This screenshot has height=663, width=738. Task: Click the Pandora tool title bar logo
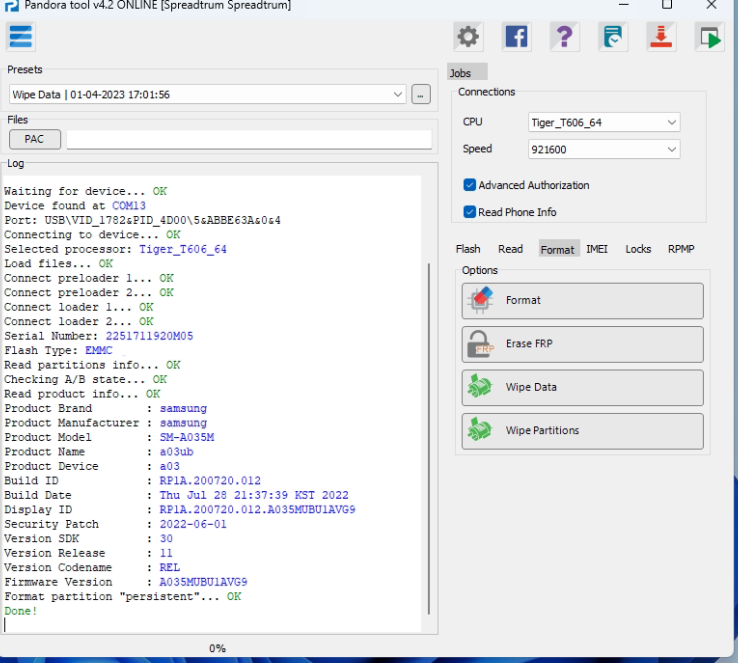pyautogui.click(x=11, y=6)
